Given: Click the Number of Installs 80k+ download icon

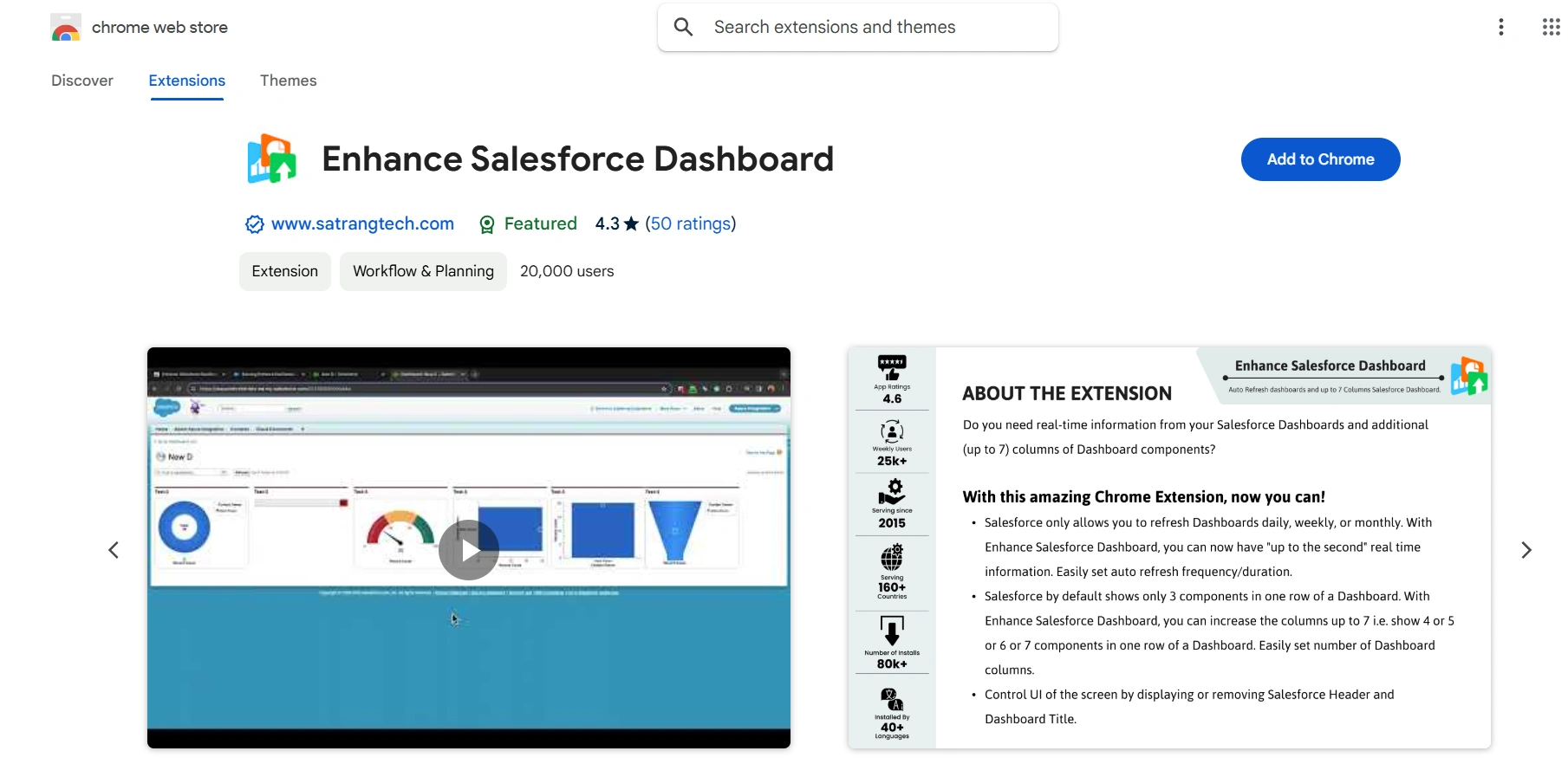Looking at the screenshot, I should pyautogui.click(x=892, y=631).
